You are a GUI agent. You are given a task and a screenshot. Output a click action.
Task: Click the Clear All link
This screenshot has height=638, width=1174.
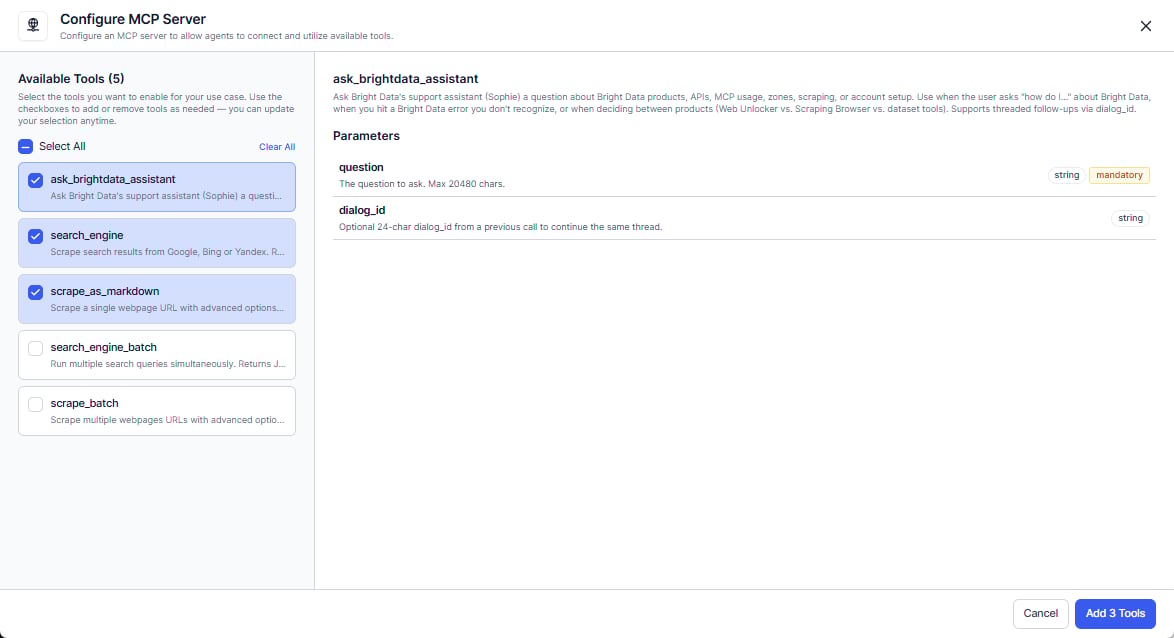(x=277, y=147)
